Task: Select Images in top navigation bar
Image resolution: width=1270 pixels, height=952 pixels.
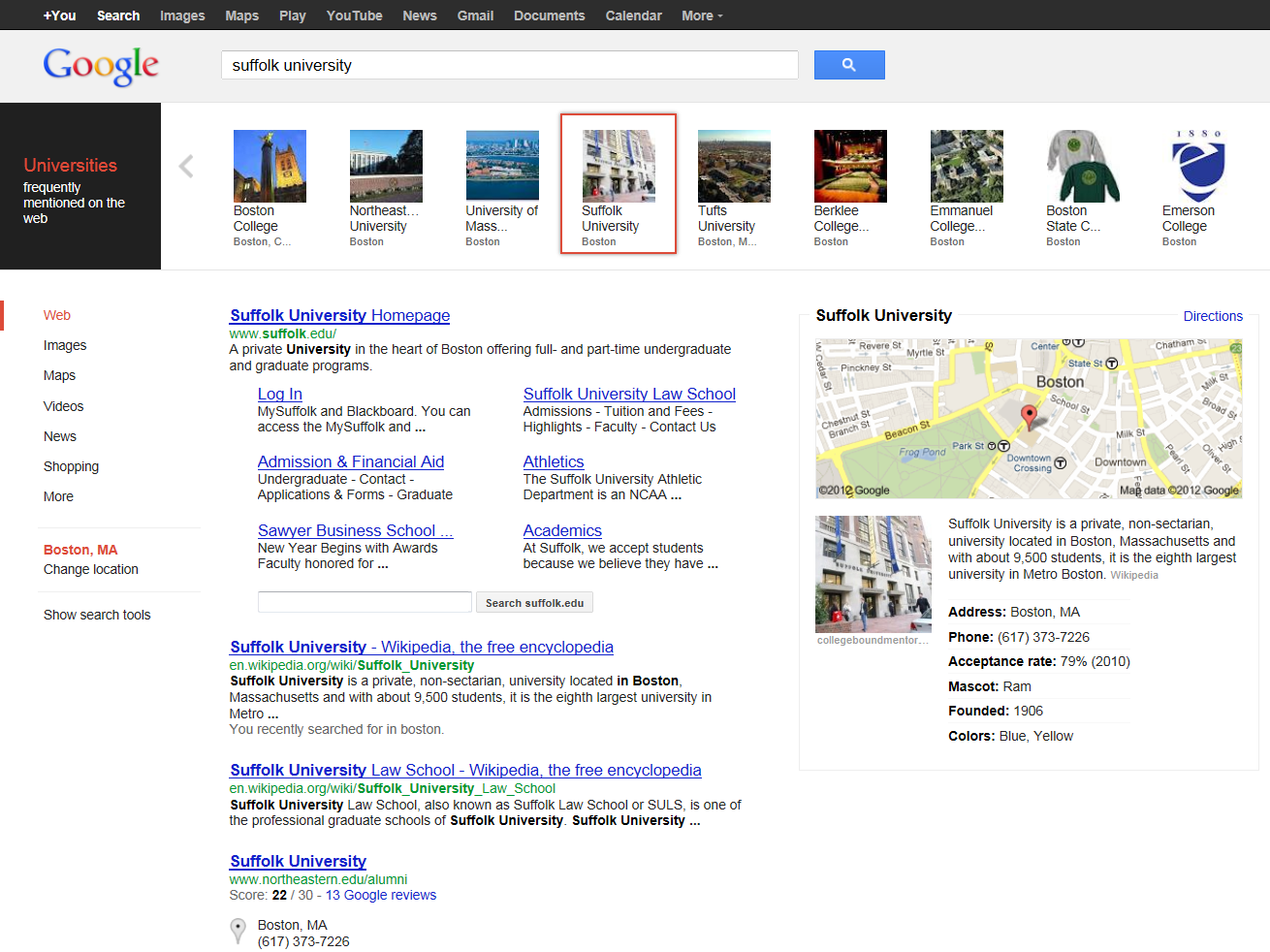Action: coord(182,16)
